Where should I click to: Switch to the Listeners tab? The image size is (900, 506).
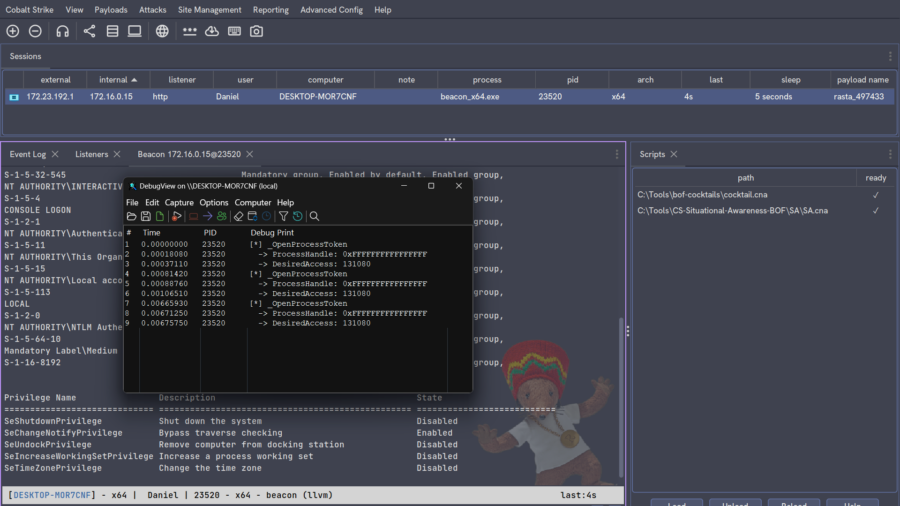pos(91,154)
